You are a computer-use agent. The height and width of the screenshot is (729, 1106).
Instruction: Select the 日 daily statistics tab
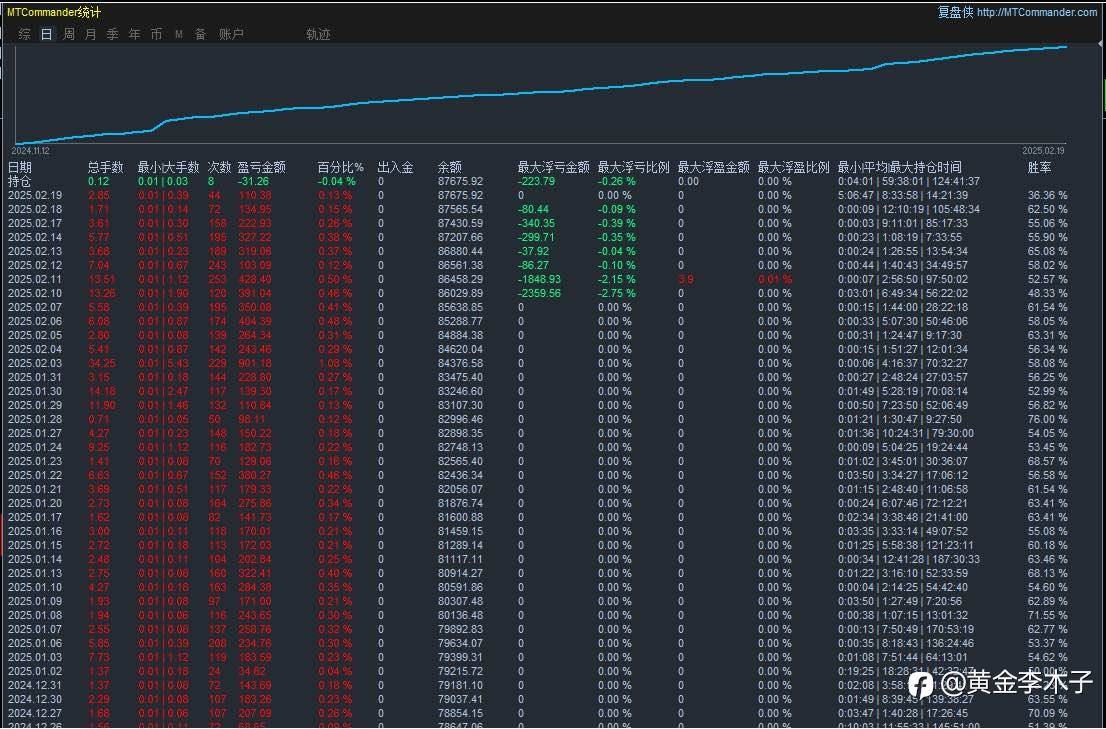[47, 34]
